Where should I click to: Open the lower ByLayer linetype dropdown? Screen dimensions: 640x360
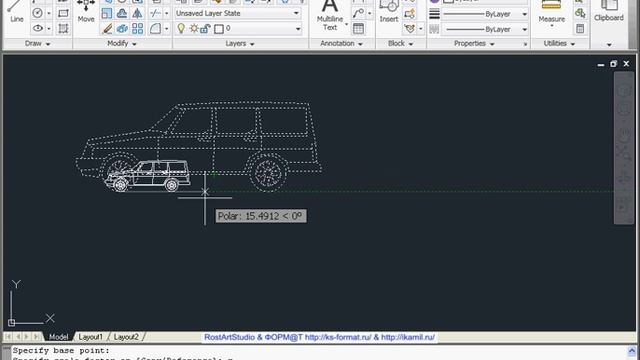click(x=524, y=29)
